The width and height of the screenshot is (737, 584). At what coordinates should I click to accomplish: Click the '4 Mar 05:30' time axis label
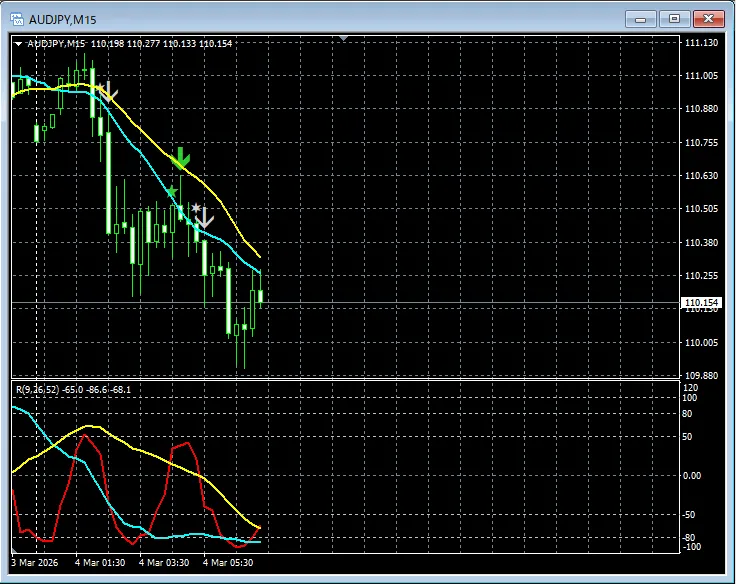(x=228, y=563)
